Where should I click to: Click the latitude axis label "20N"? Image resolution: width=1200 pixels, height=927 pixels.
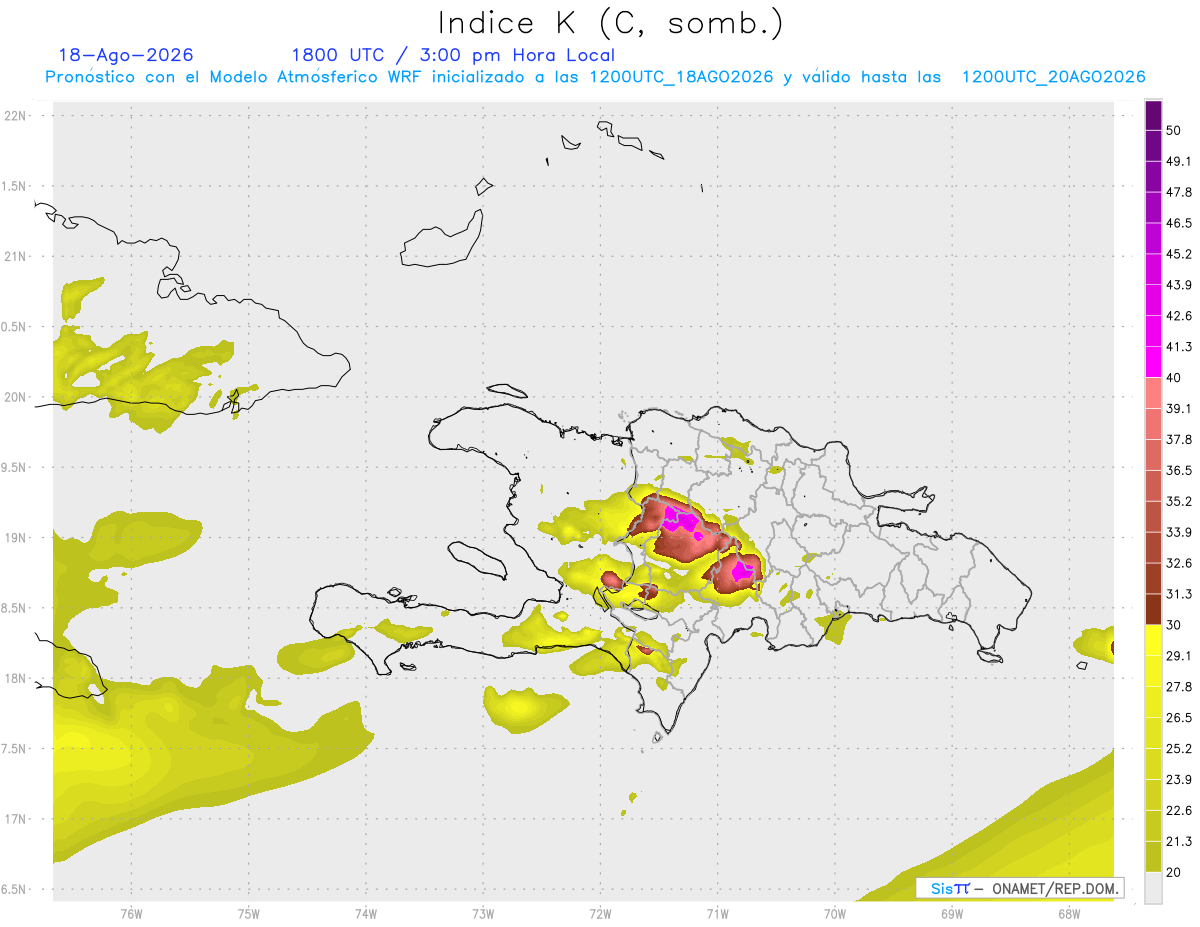click(x=15, y=397)
